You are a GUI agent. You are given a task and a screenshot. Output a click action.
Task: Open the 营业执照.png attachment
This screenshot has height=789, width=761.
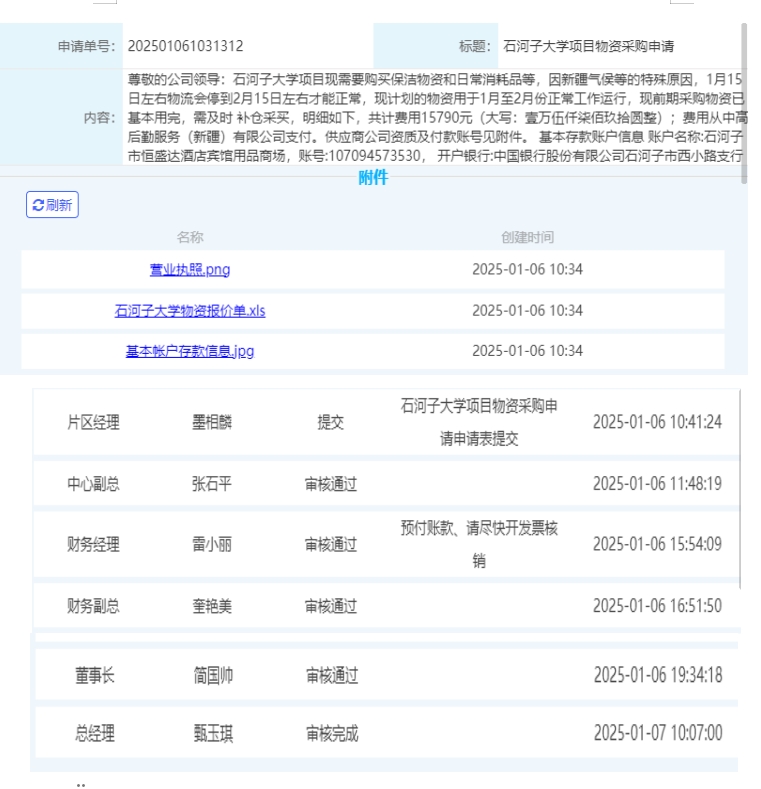point(190,270)
